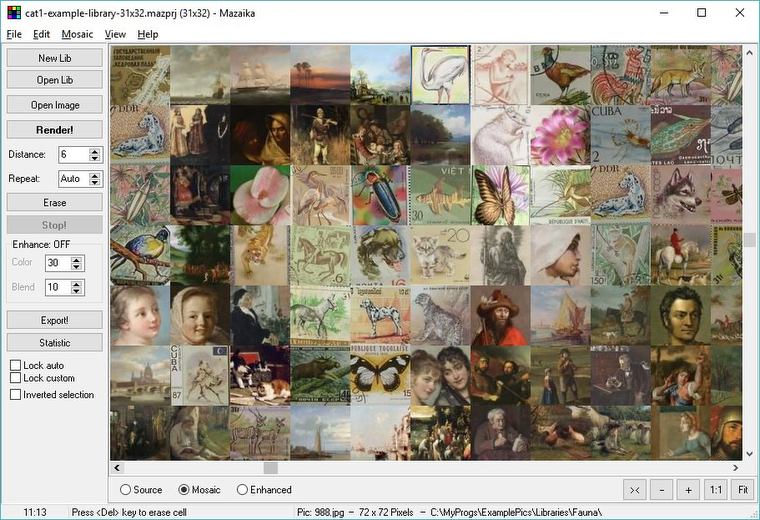This screenshot has width=760, height=520.
Task: Increase Repeat value with up arrow
Action: [x=95, y=175]
